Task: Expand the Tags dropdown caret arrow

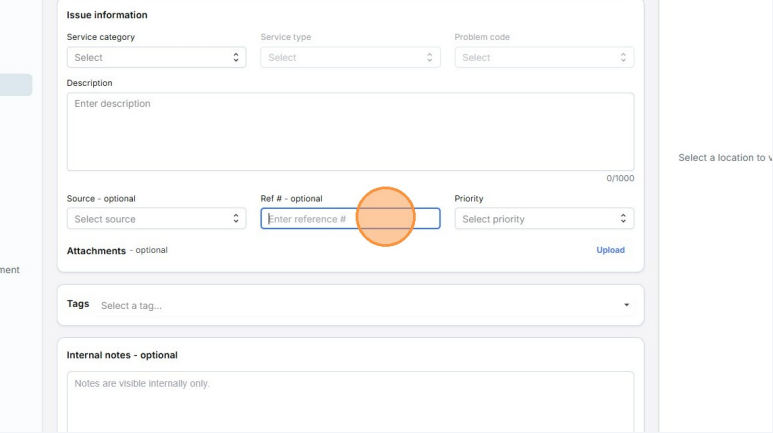Action: [x=626, y=305]
